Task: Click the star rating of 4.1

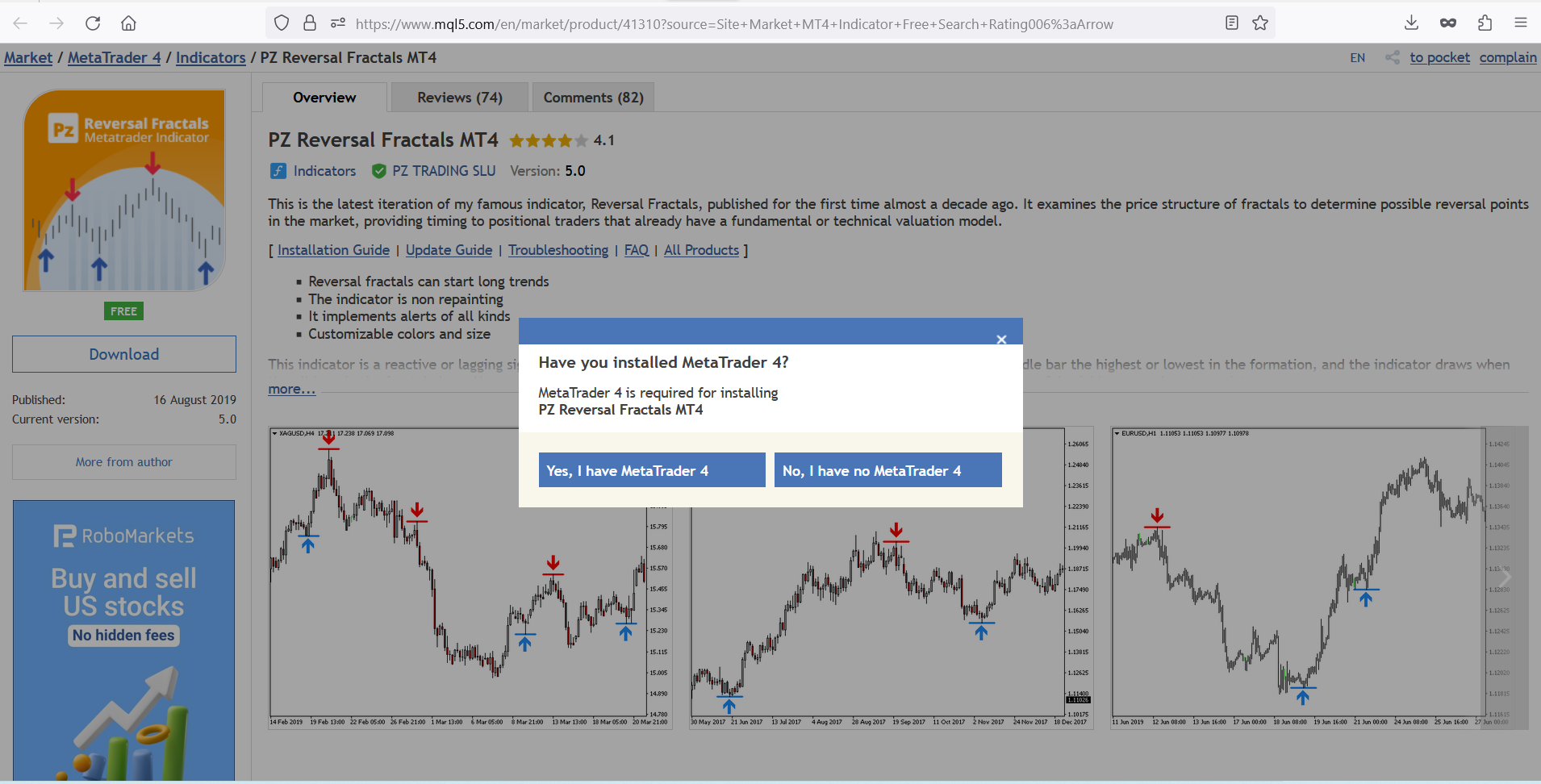Action: pos(549,140)
